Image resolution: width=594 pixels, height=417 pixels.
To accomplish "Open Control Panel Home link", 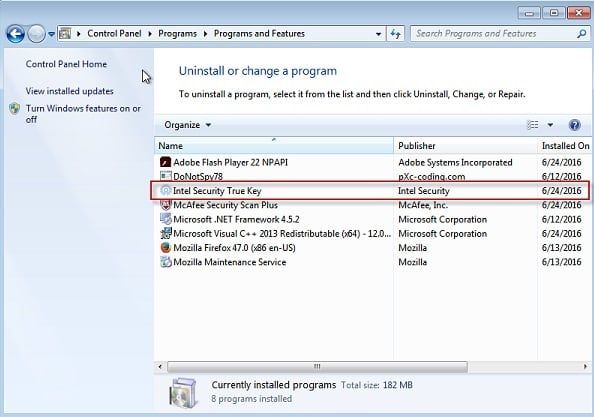I will [x=66, y=64].
